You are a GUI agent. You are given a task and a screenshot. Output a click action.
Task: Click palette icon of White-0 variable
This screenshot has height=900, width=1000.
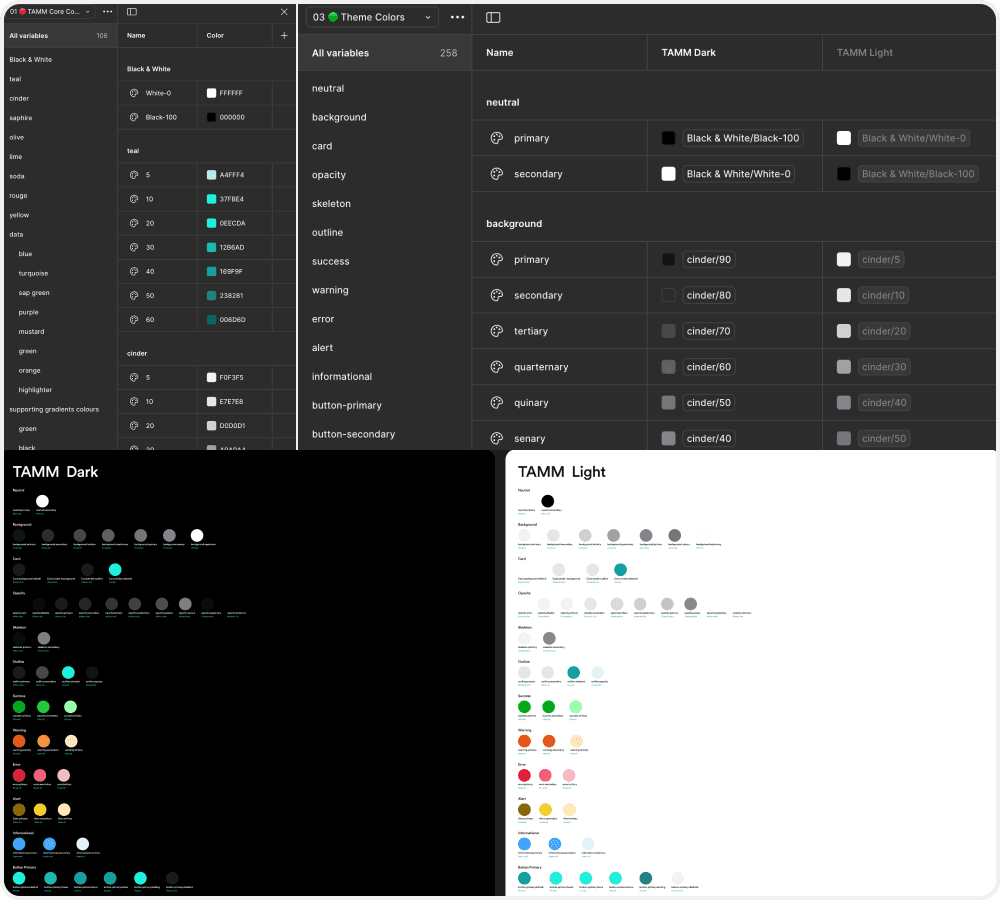pos(134,93)
